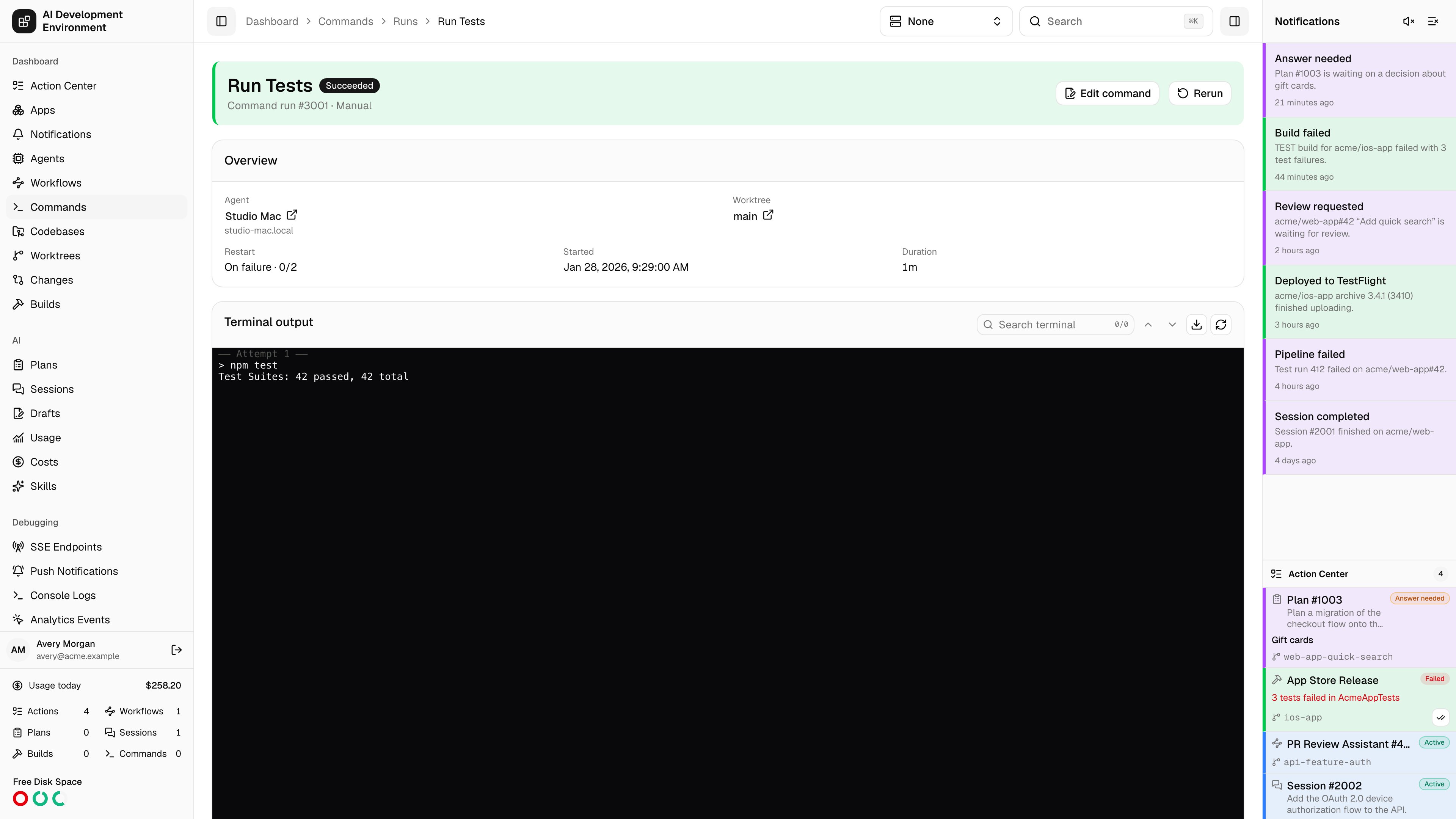This screenshot has width=1456, height=819.
Task: Open Workflows in sidebar
Action: (97, 183)
